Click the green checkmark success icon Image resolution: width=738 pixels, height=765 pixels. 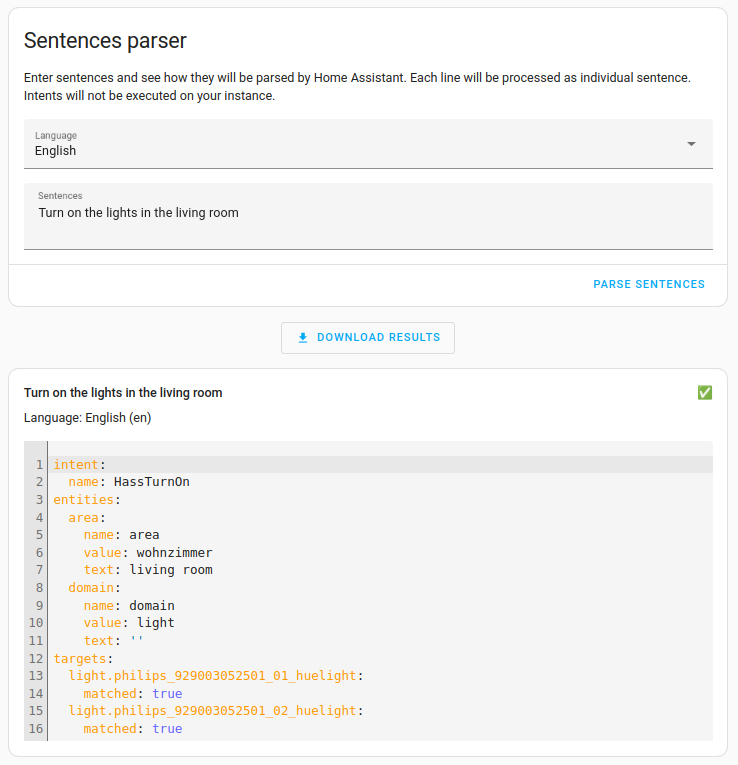click(704, 393)
